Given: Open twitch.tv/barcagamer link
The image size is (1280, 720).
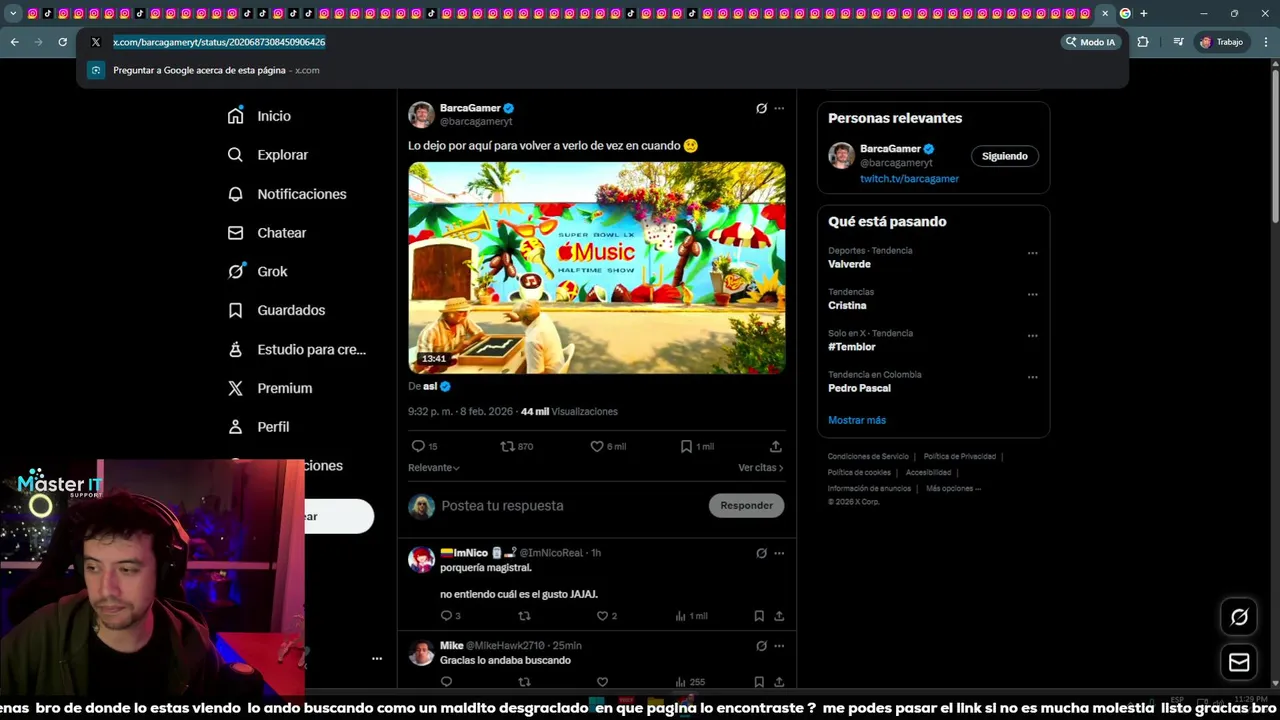Looking at the screenshot, I should (909, 179).
